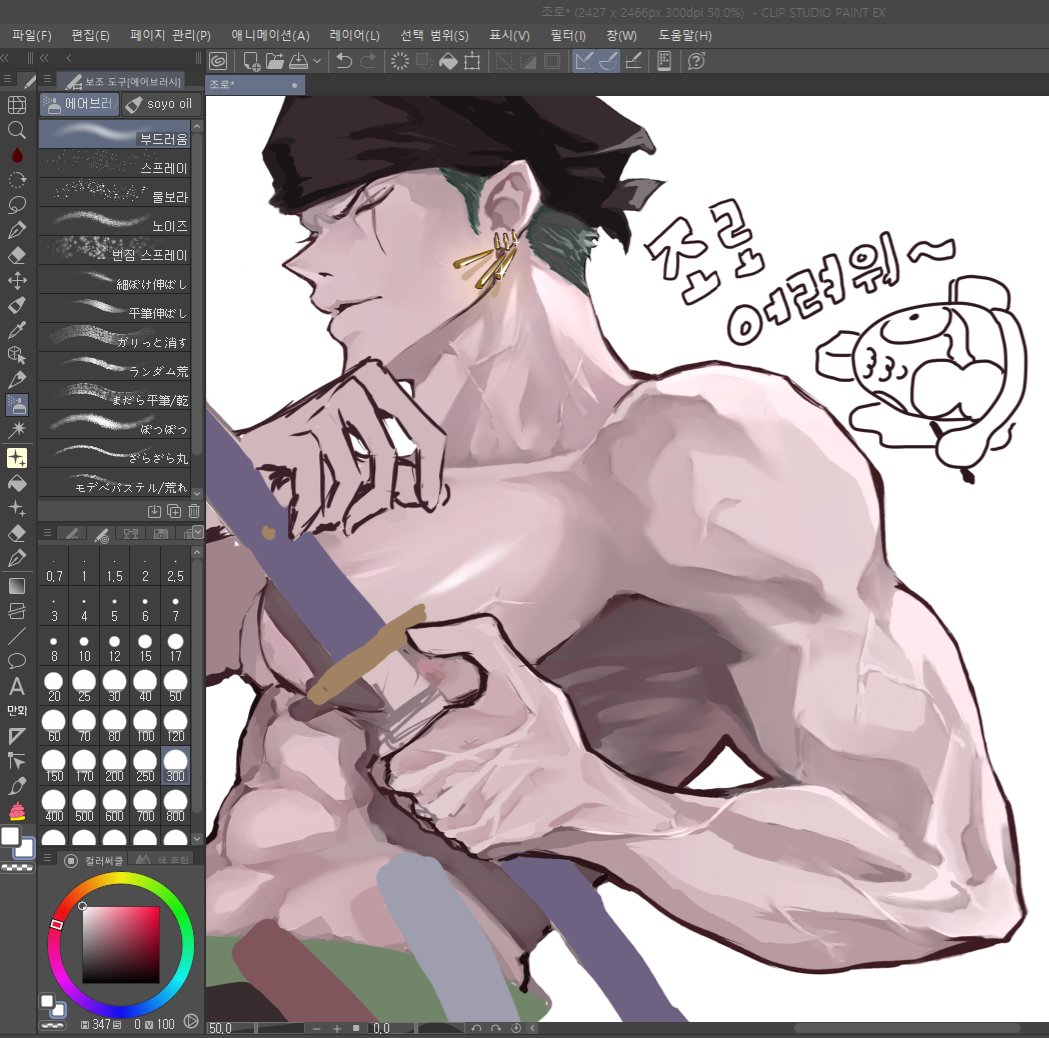Viewport: 1049px width, 1038px height.
Task: Choose the Gradient tool
Action: pos(17,586)
